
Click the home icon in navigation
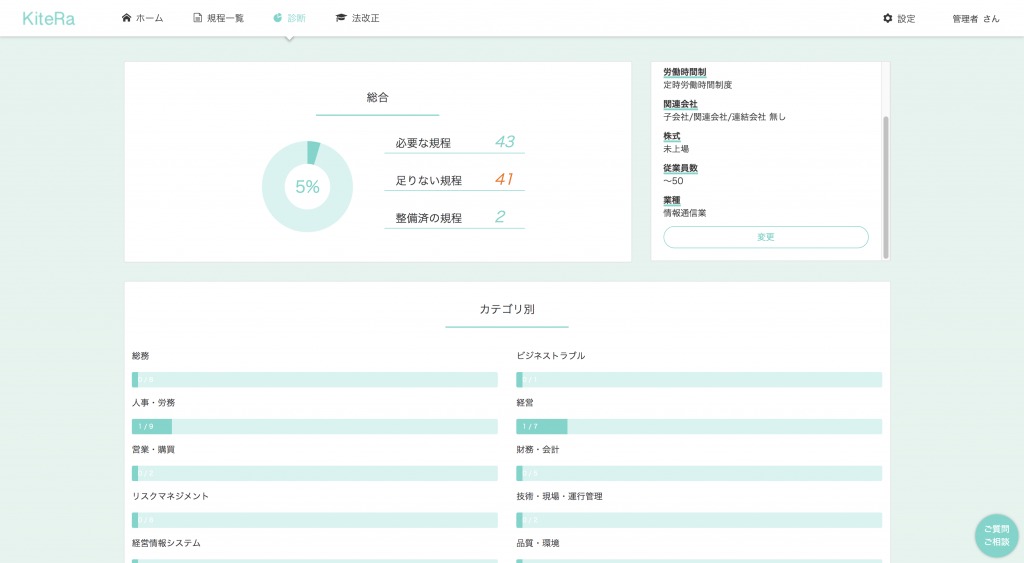(x=126, y=18)
